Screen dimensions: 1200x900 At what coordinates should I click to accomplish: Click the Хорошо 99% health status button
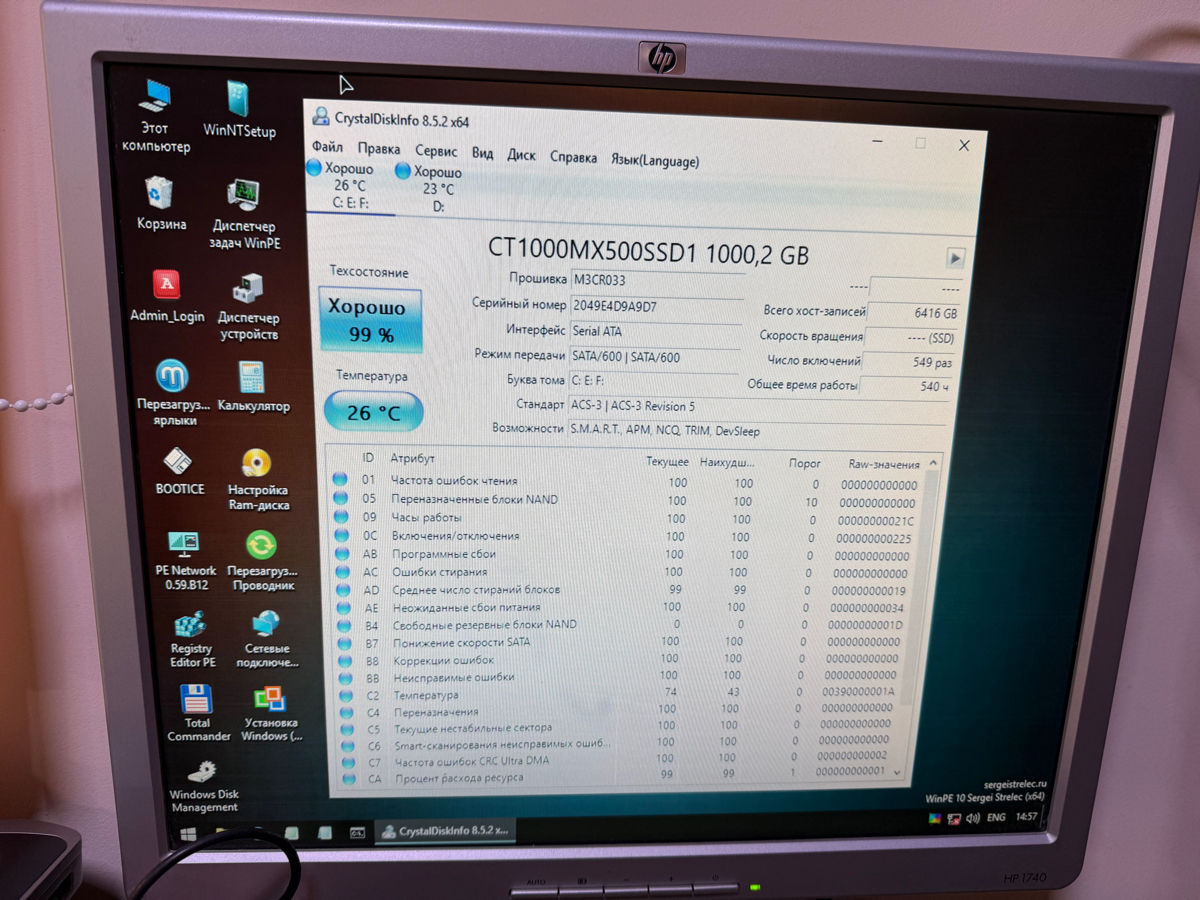coord(368,319)
